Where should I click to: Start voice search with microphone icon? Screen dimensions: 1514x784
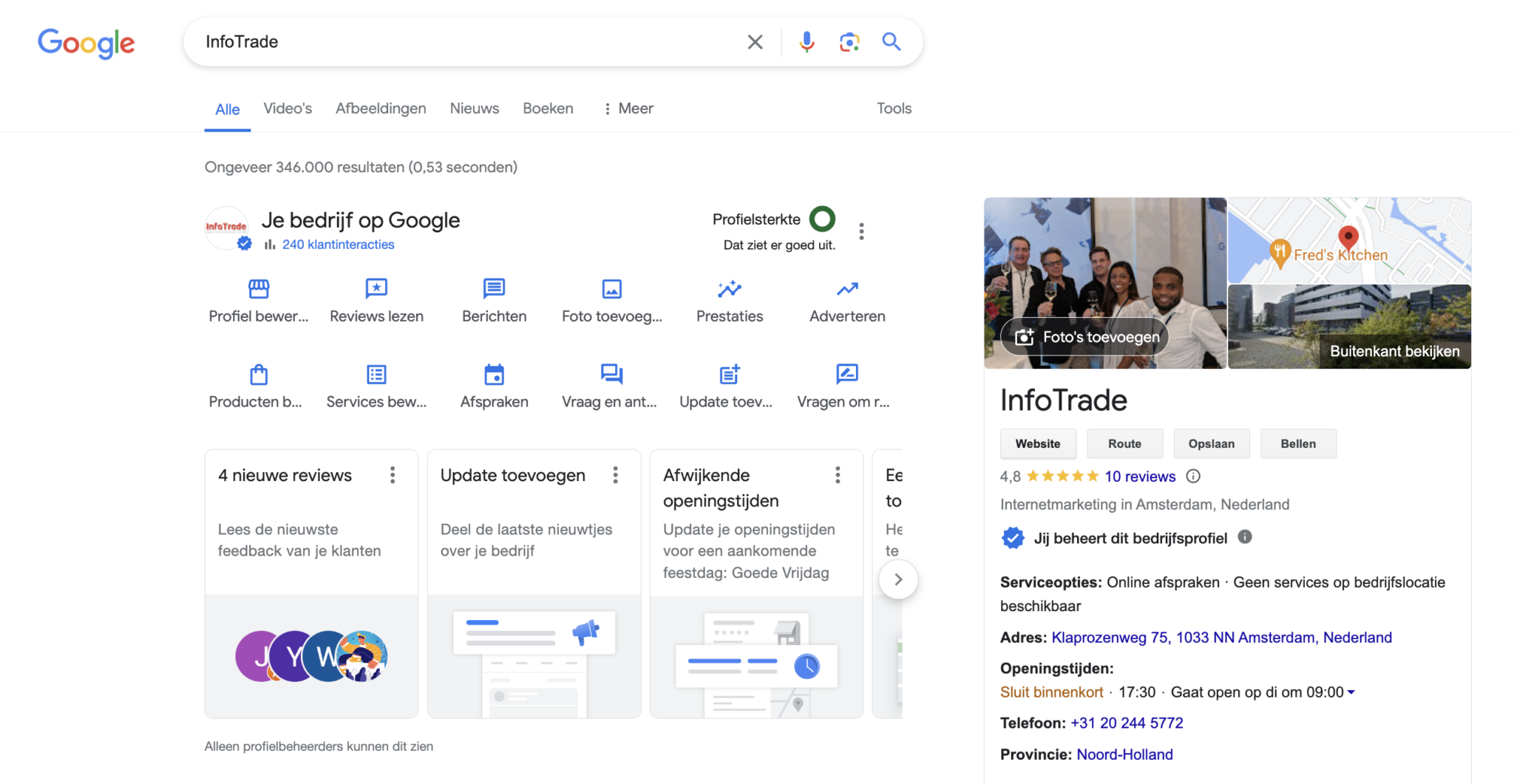click(x=807, y=42)
